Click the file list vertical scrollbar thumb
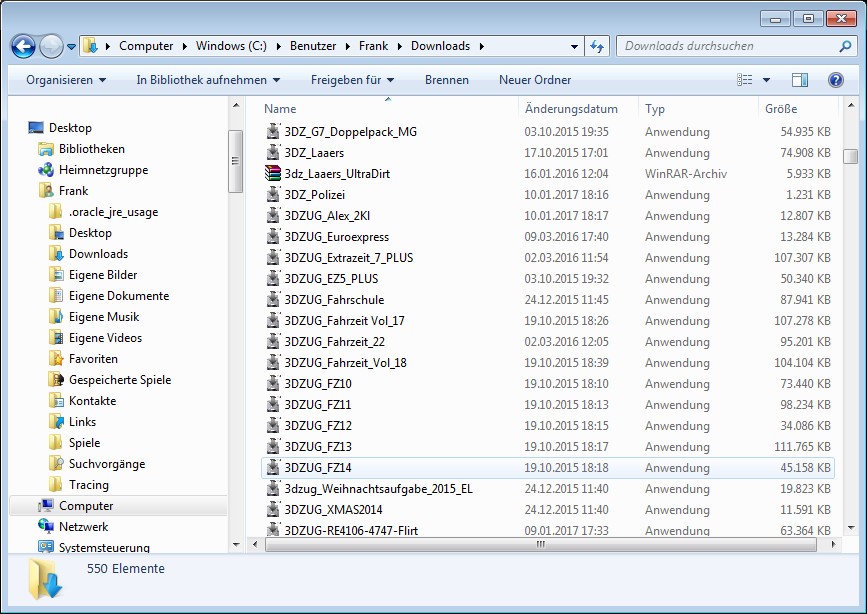Screen dimensions: 867x614 pos(850,157)
